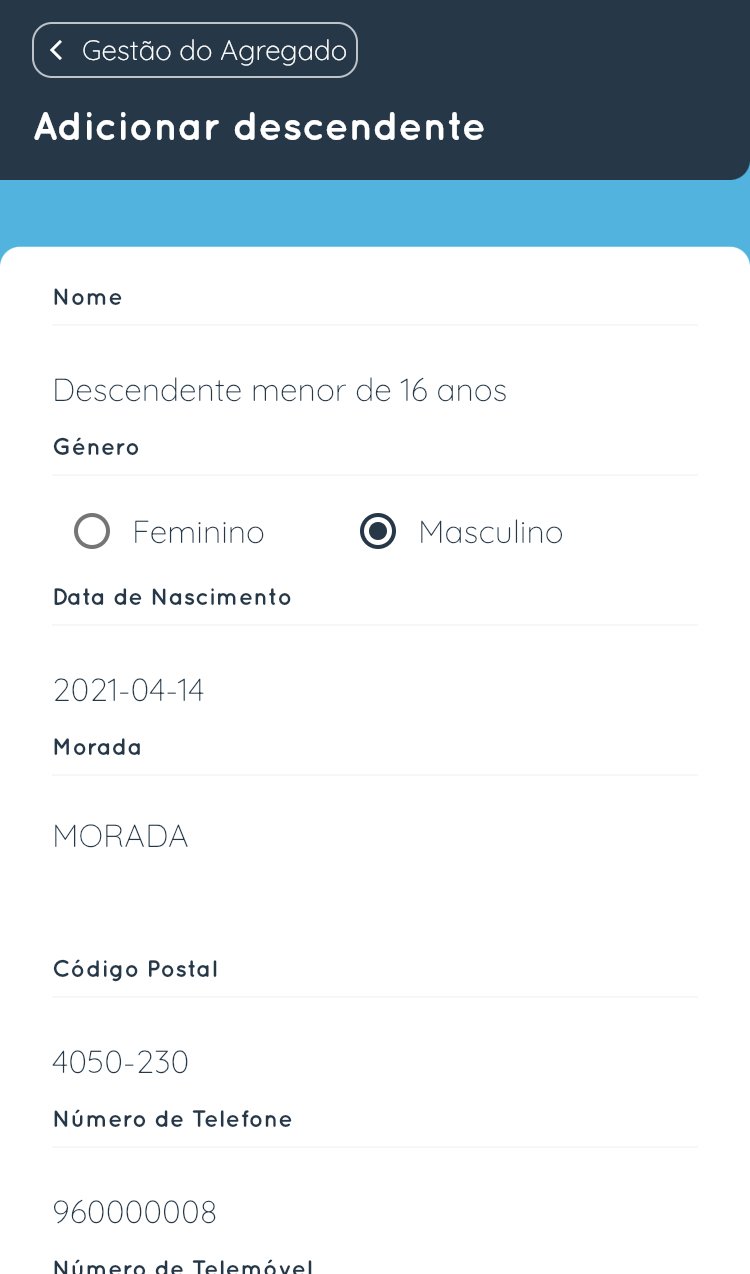Click the Género section label

tap(96, 447)
